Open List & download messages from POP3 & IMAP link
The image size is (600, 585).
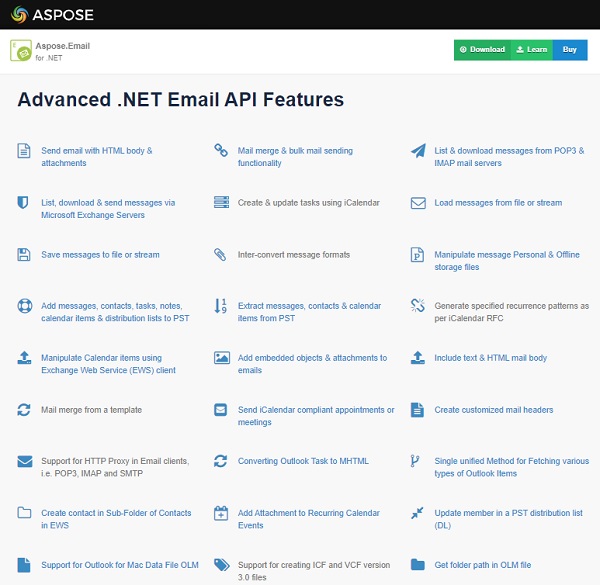click(509, 157)
